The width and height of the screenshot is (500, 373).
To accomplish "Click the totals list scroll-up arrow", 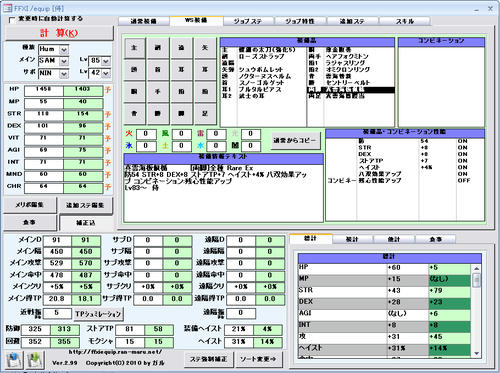I will tap(477, 268).
